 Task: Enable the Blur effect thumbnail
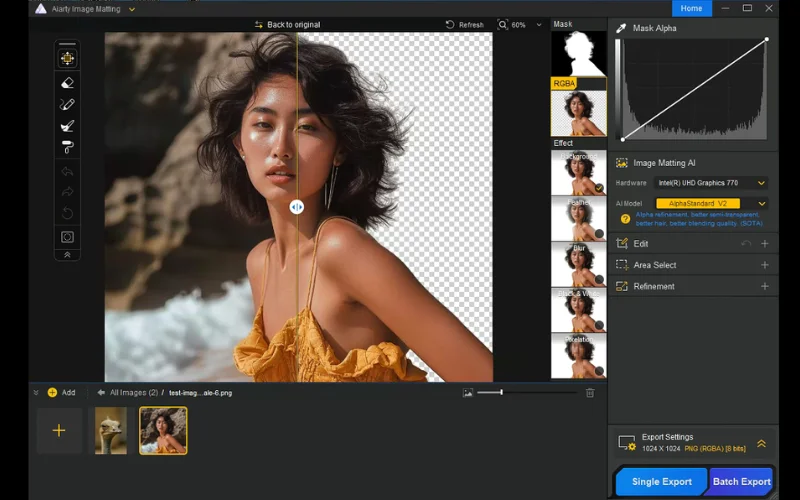[x=578, y=264]
